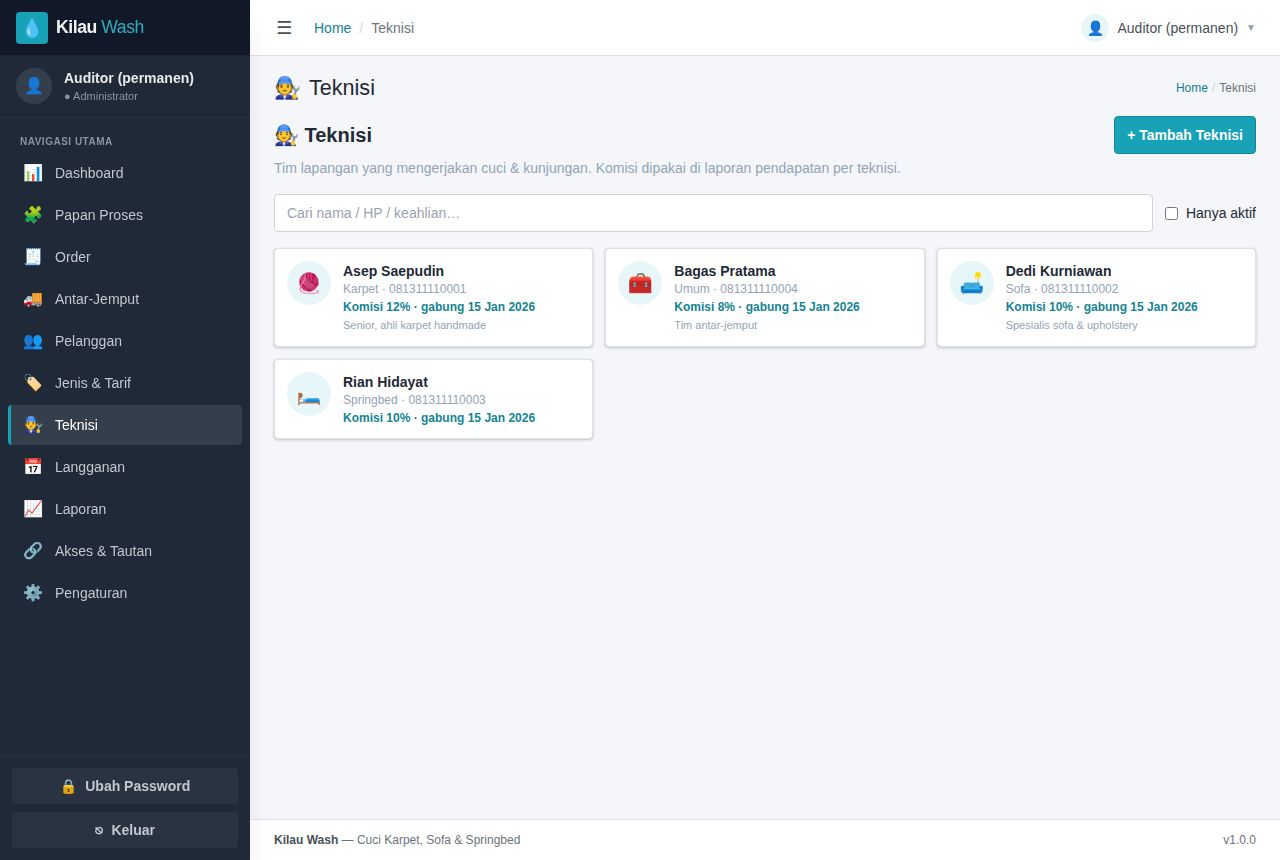The image size is (1280, 860).
Task: Click the Kilau Wash water drop logo
Action: pos(32,28)
